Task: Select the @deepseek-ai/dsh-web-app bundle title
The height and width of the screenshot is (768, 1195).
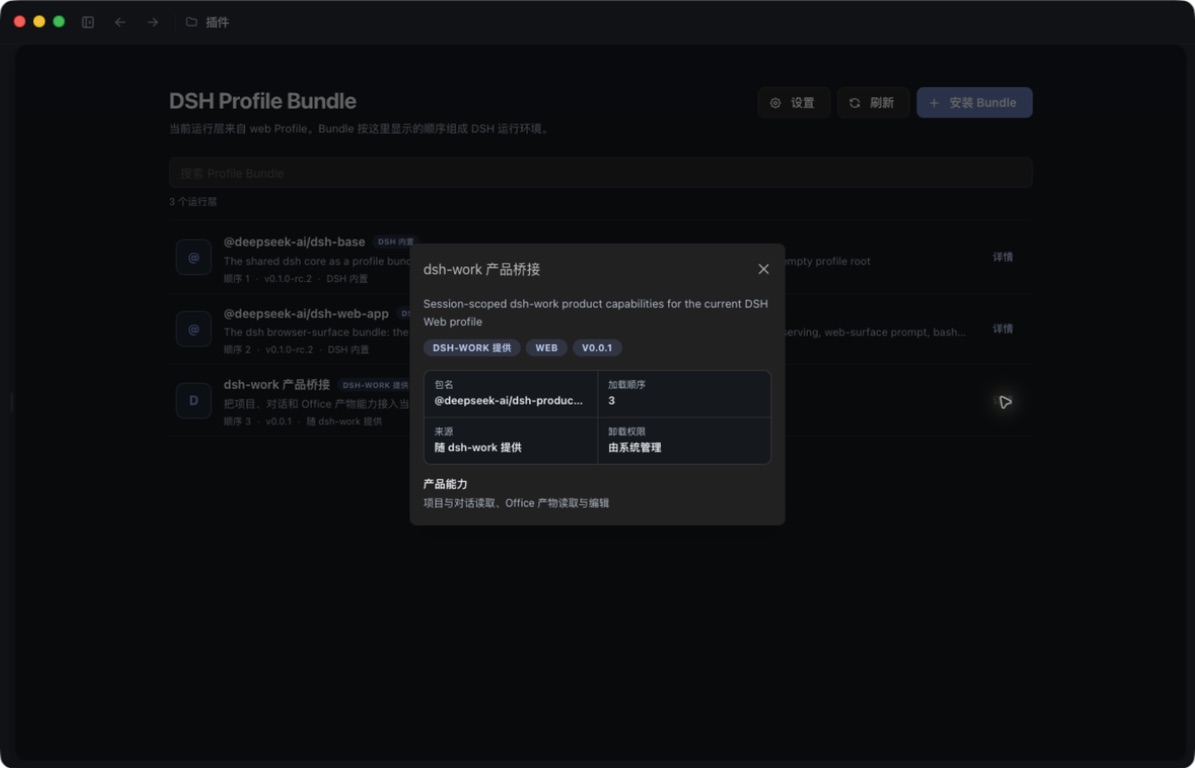Action: 306,313
